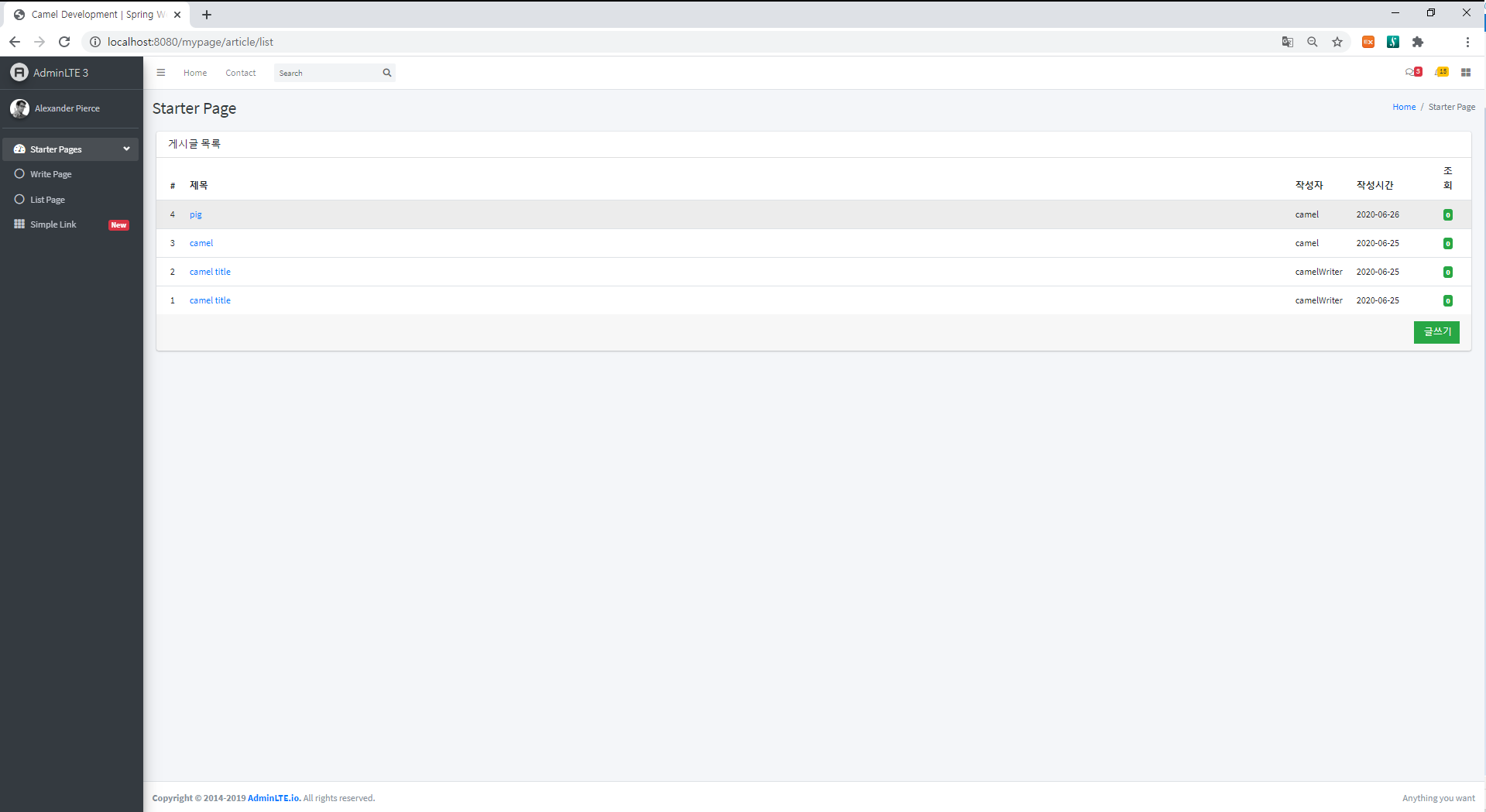The image size is (1486, 812).
Task: Click the New badge on Simple Link
Action: coord(118,225)
